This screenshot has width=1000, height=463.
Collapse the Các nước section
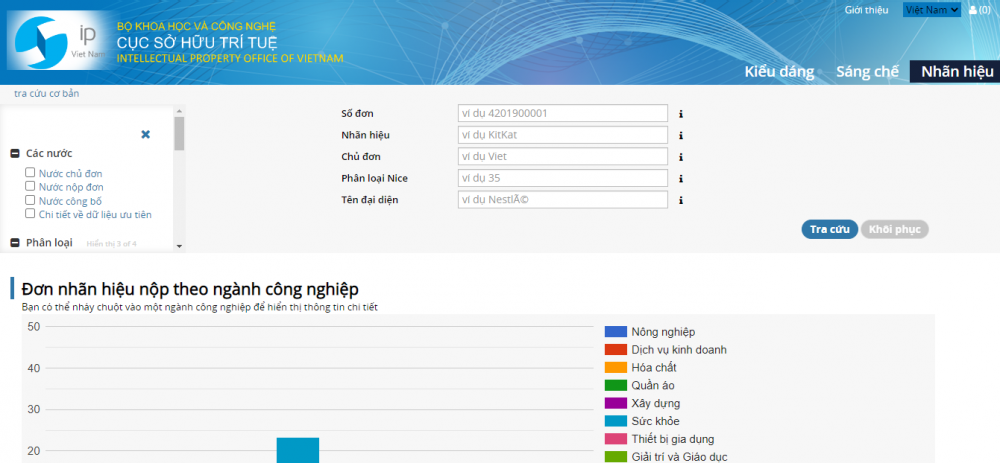tap(16, 154)
